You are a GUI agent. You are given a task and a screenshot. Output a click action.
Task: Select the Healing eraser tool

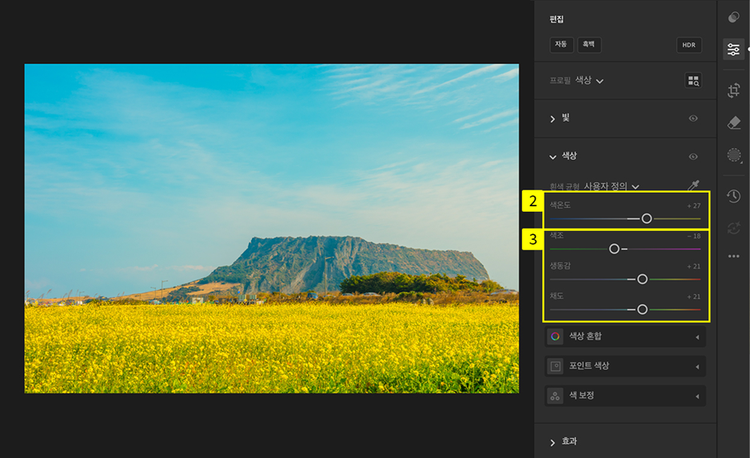[x=734, y=122]
